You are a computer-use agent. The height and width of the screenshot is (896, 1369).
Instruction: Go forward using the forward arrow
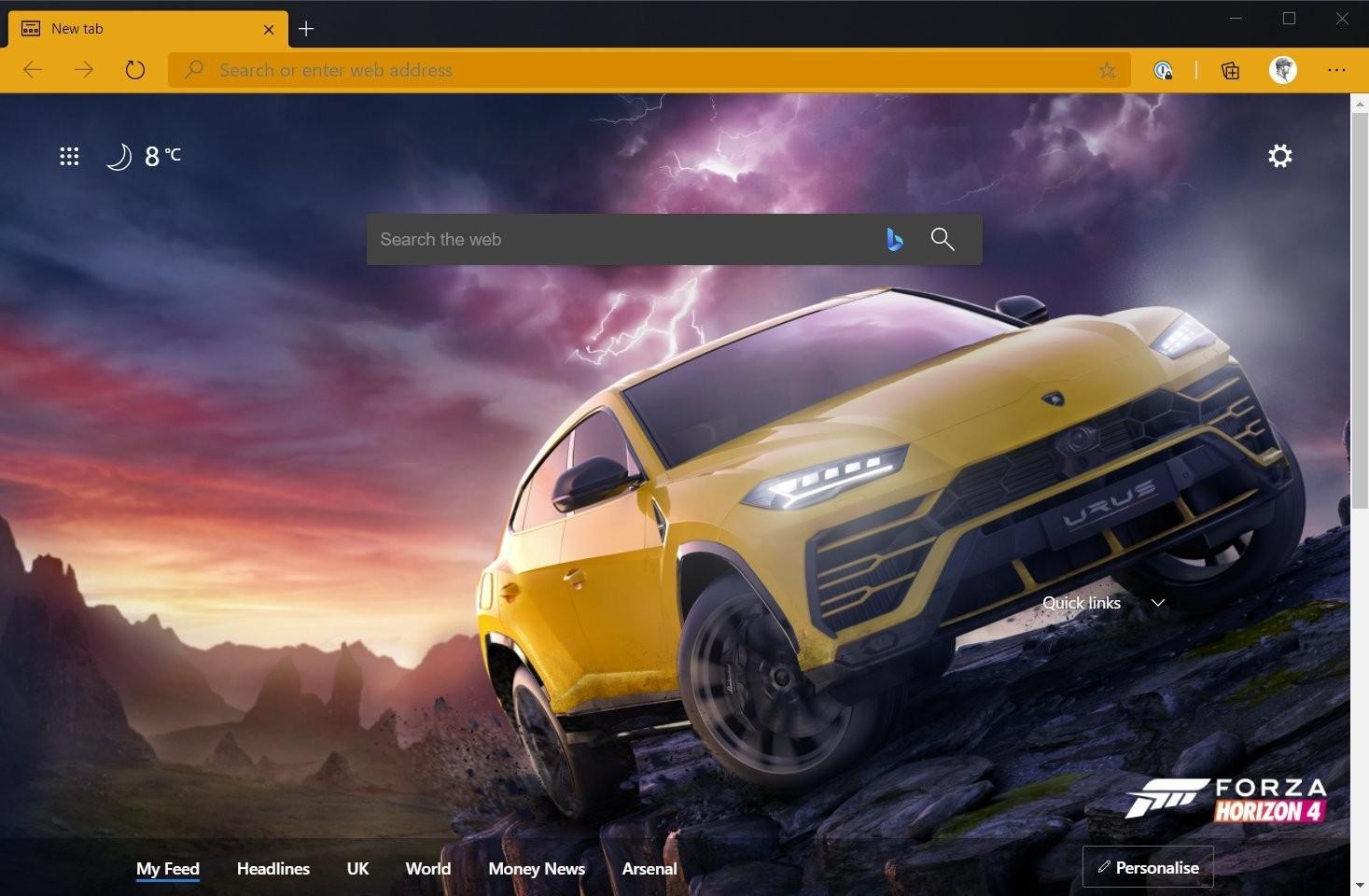(84, 70)
